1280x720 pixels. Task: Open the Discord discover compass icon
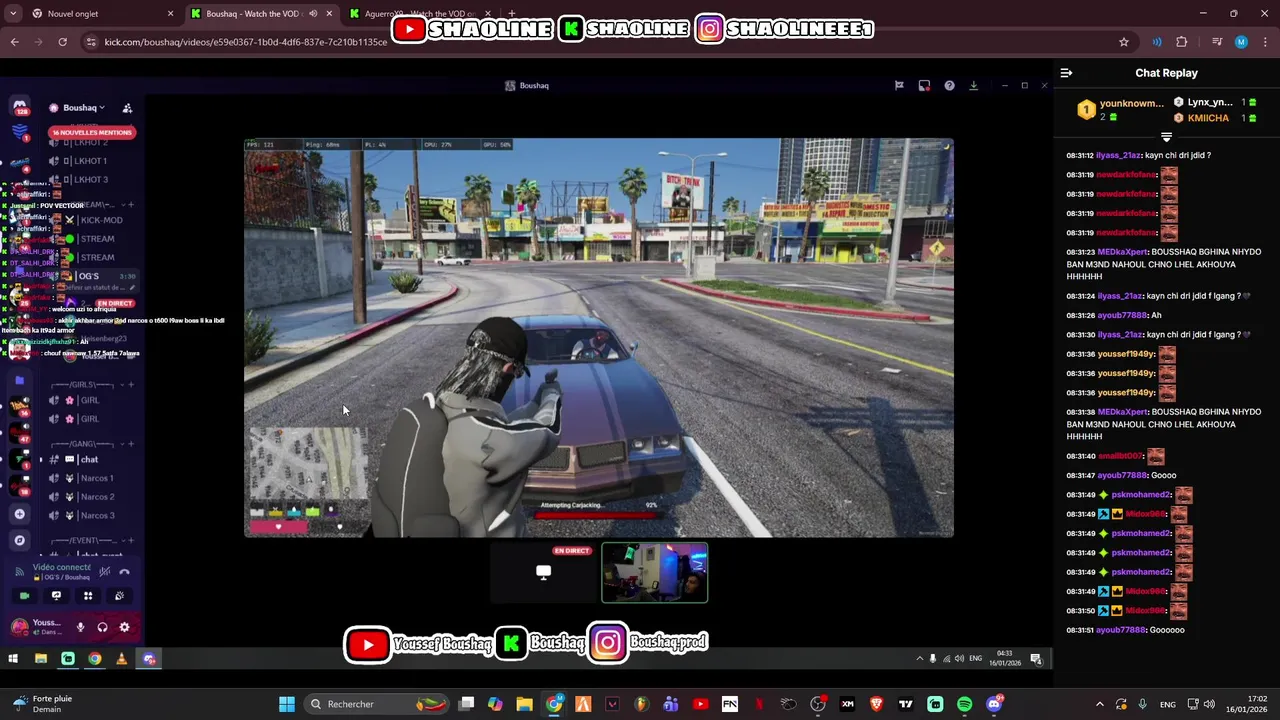[x=19, y=540]
